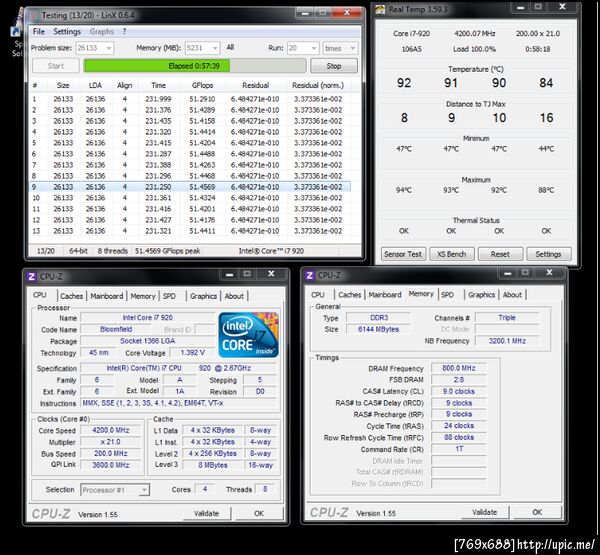Open the File menu in LinX
This screenshot has height=555, width=600.
(39, 32)
